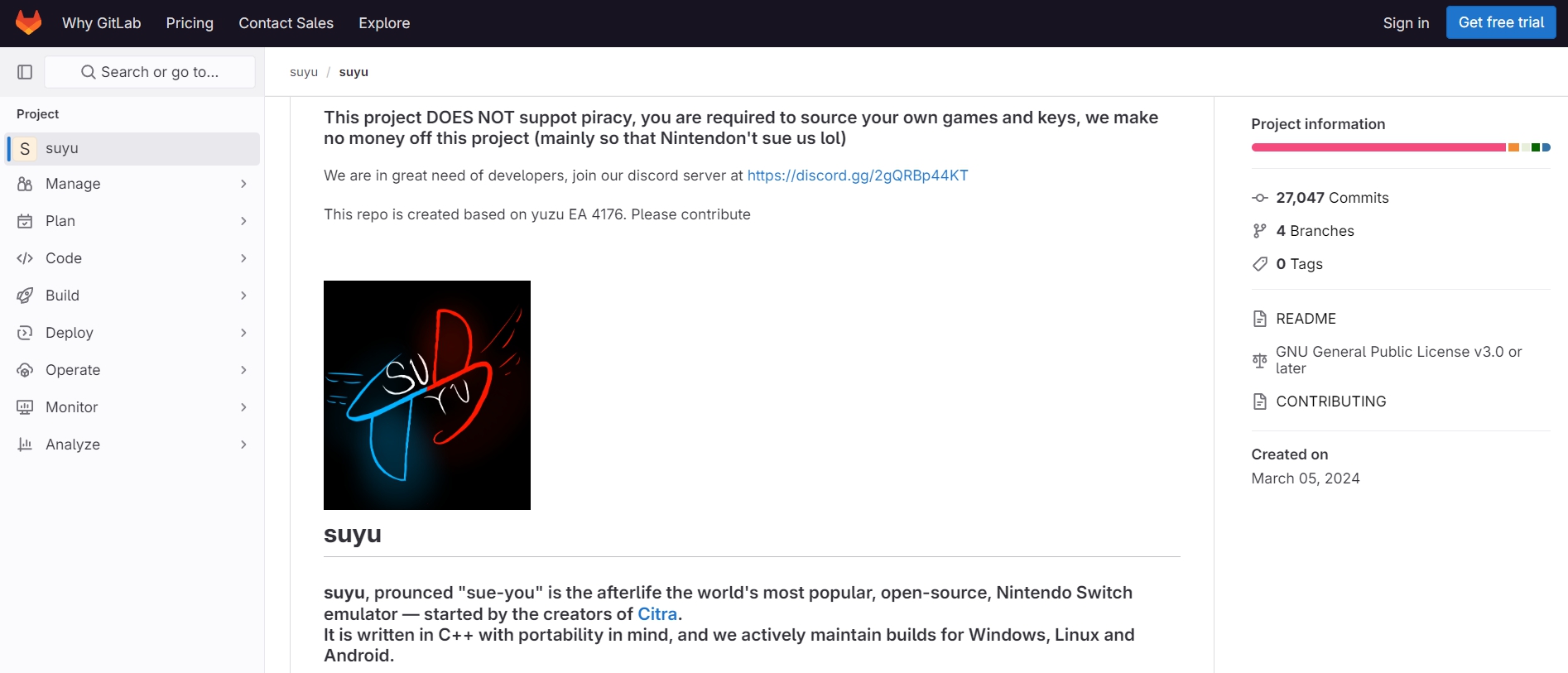Click the CONTRIBUTING document icon
1568x673 pixels.
coord(1260,401)
